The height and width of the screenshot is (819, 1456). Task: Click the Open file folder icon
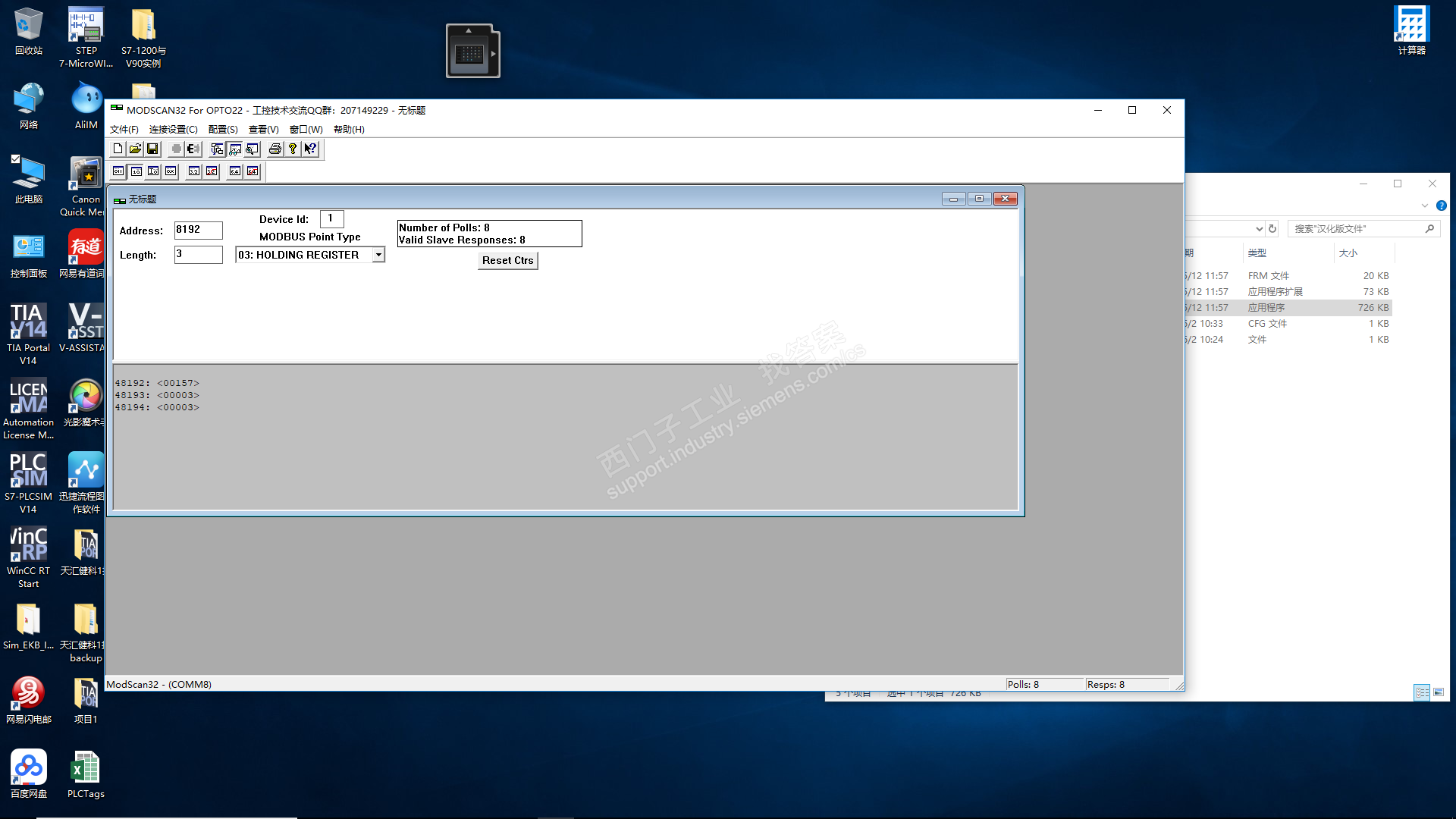click(135, 149)
